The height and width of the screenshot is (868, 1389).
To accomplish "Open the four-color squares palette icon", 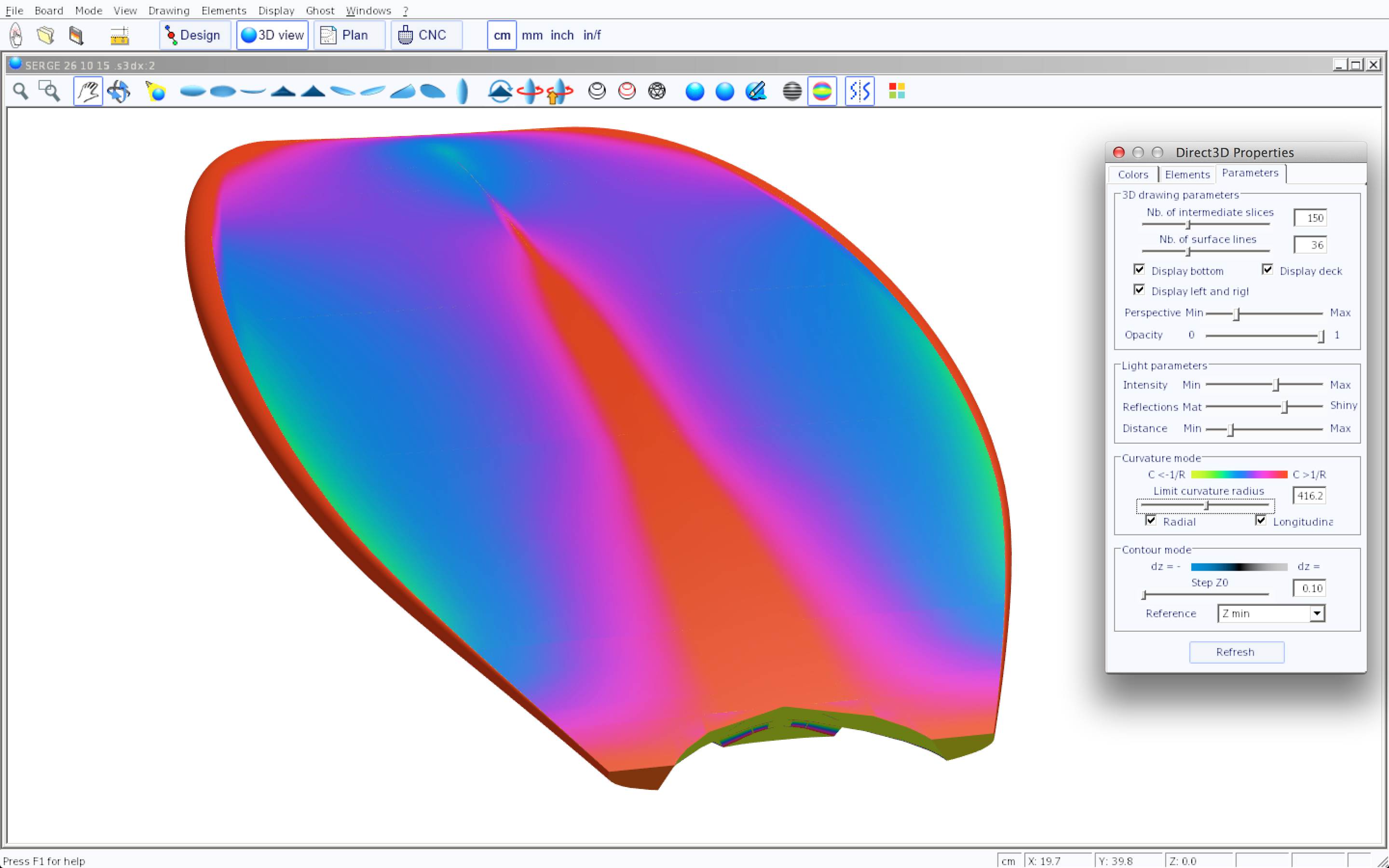I will [x=897, y=91].
